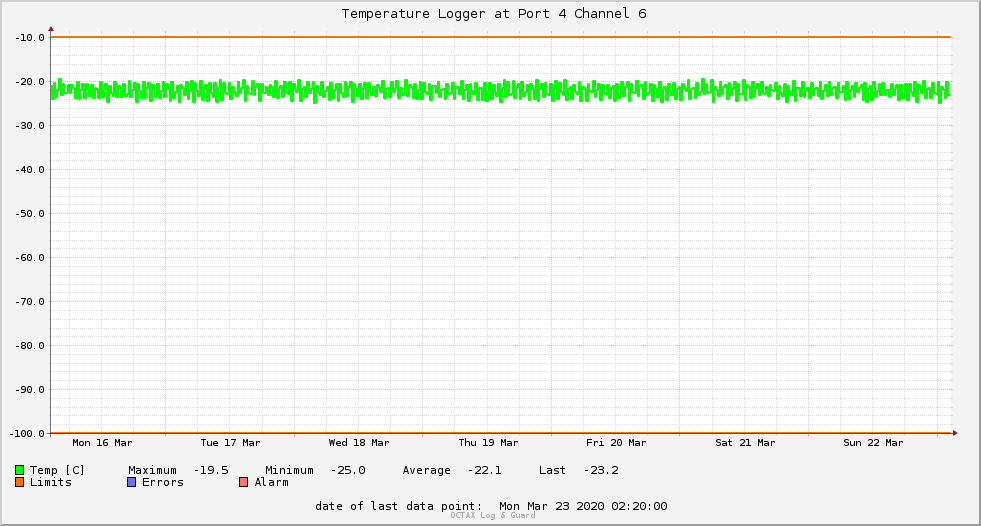The image size is (981, 526).
Task: Click the Minimum value -25.0
Action: 348,470
